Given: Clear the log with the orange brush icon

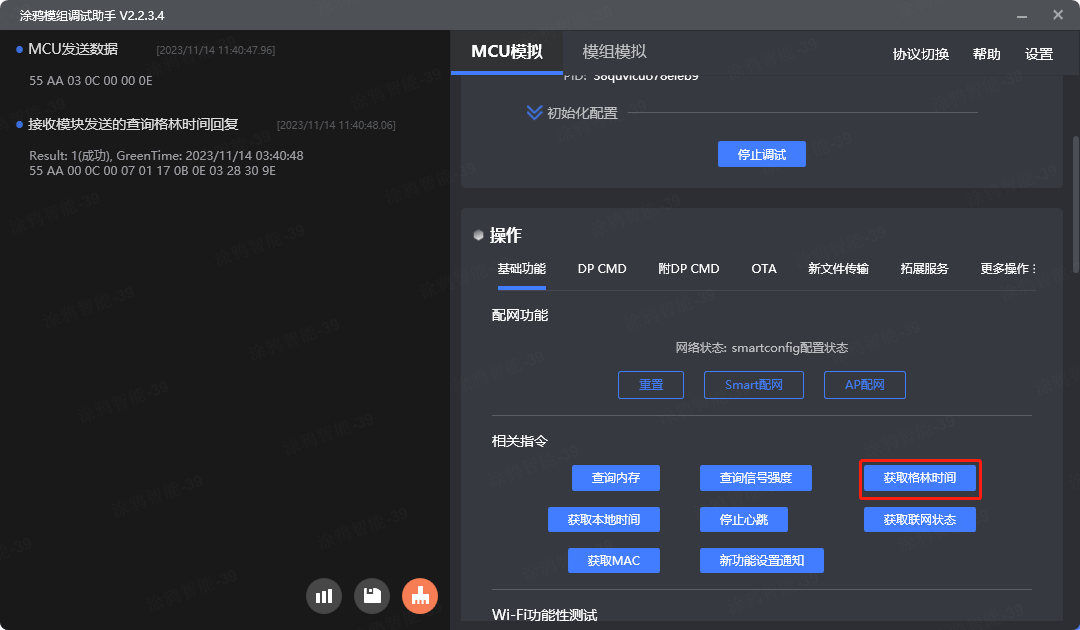Looking at the screenshot, I should pyautogui.click(x=419, y=595).
